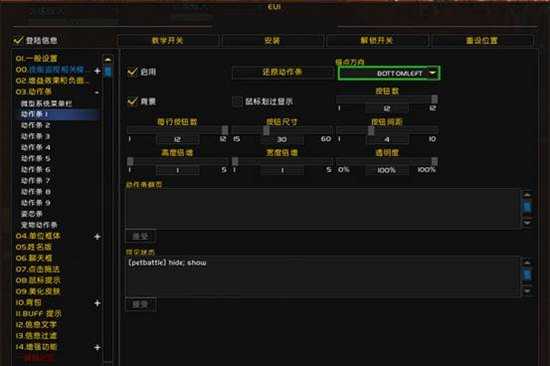The height and width of the screenshot is (366, 550).
Task: Select 03.动作条 in the sidebar
Action: (34, 92)
